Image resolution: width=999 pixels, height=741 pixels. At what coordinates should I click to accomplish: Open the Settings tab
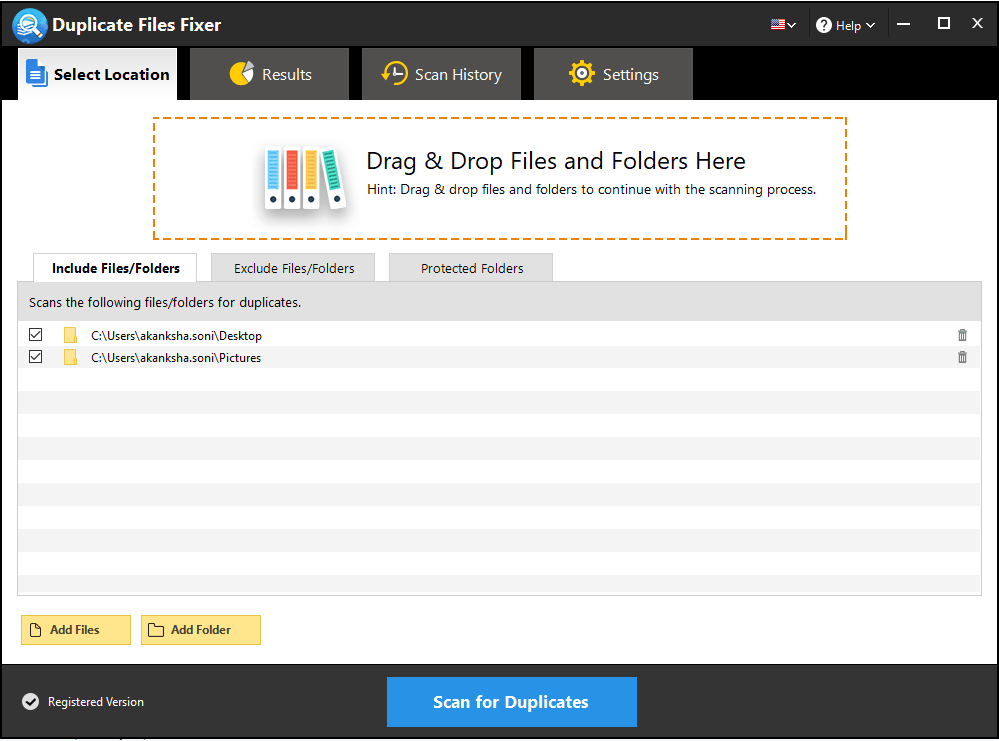click(x=614, y=75)
